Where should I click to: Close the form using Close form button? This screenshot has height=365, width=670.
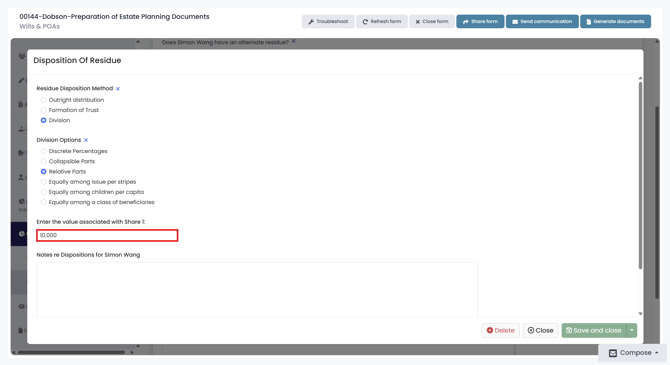(432, 21)
